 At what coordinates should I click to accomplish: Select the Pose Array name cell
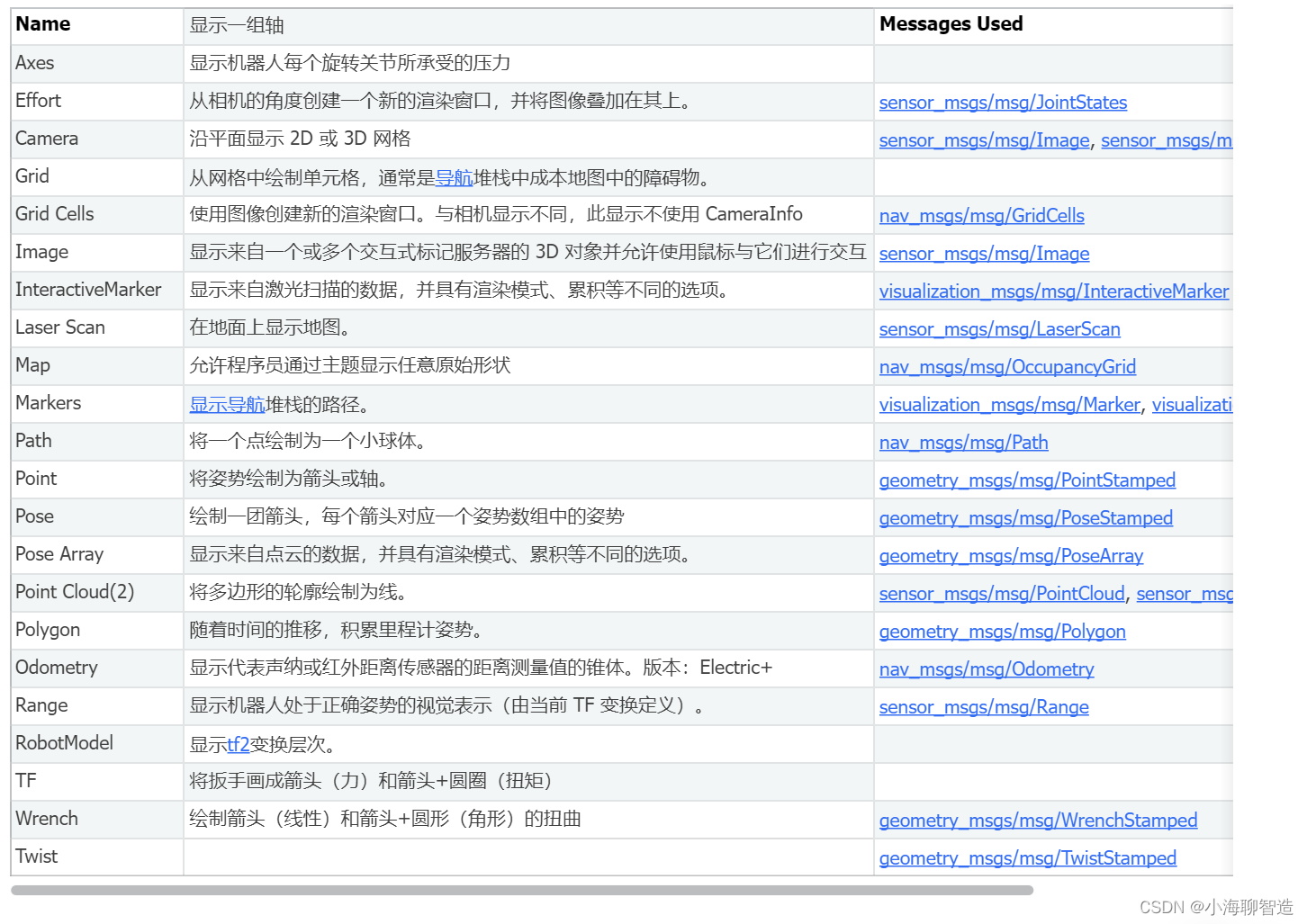click(97, 555)
